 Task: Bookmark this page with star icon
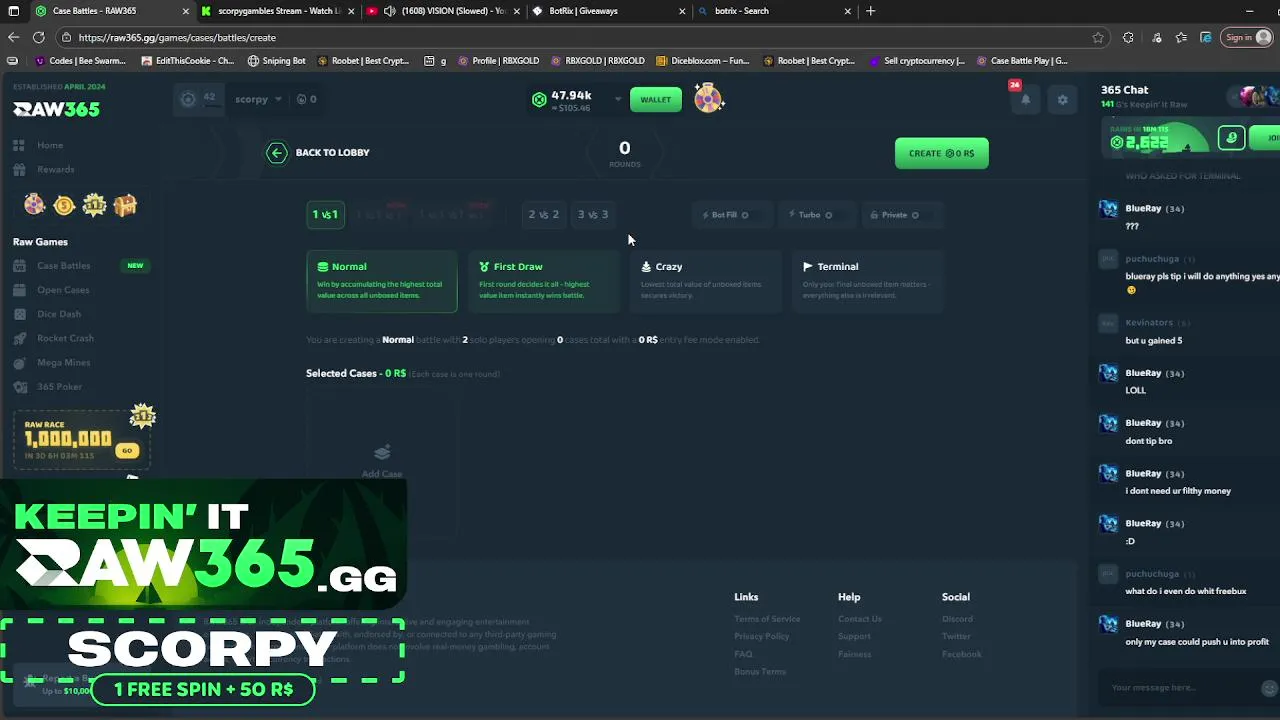click(x=1098, y=37)
